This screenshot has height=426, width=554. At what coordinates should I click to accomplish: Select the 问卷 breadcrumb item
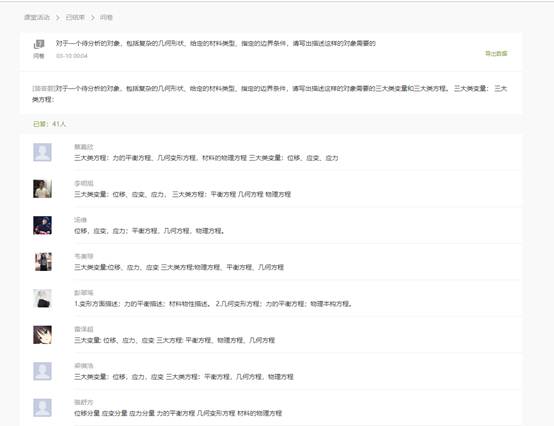pyautogui.click(x=106, y=17)
